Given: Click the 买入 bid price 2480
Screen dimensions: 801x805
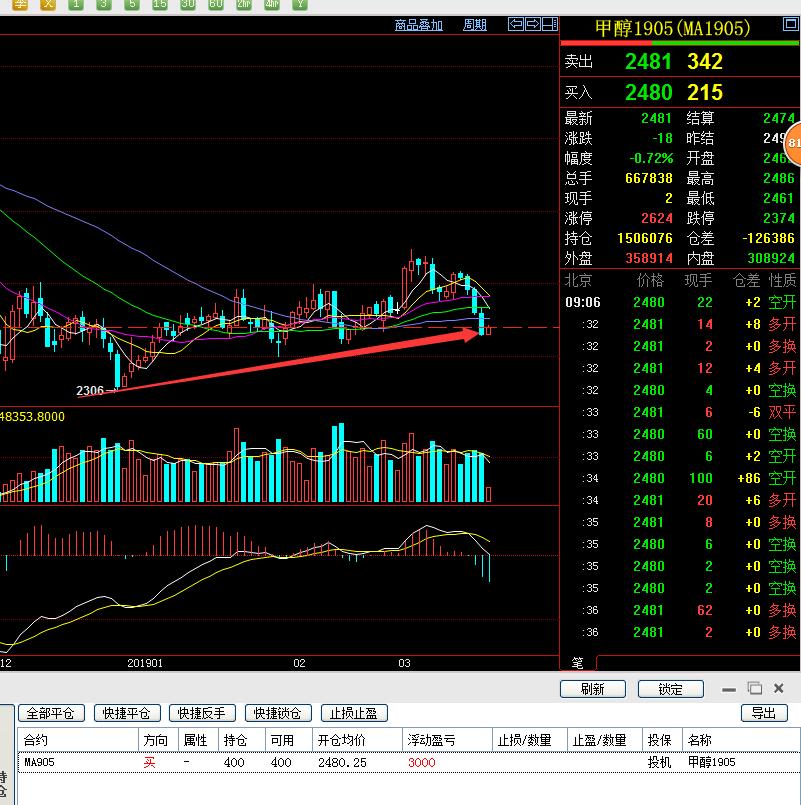Looking at the screenshot, I should click(649, 92).
